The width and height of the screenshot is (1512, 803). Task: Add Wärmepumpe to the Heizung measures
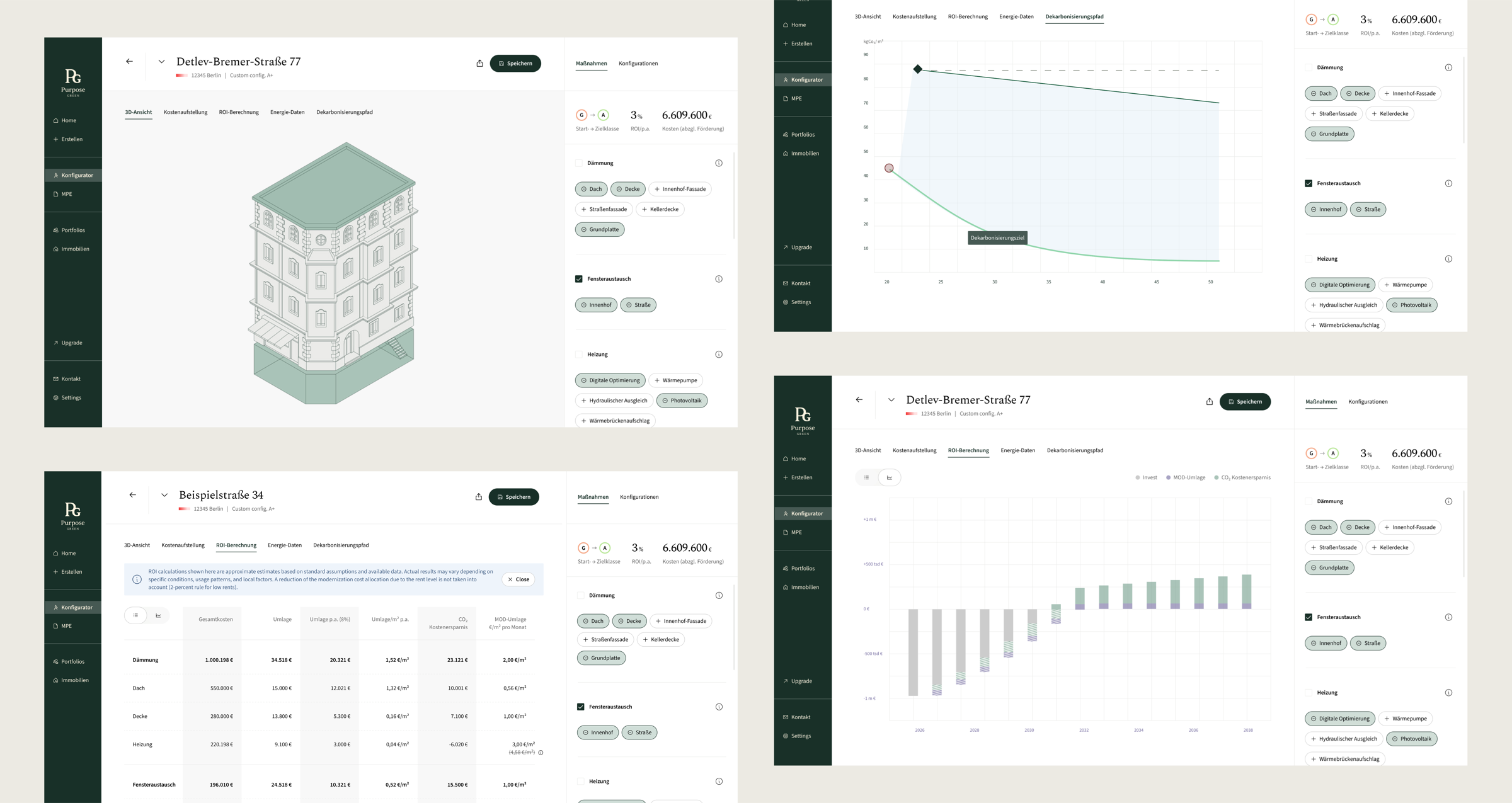(x=675, y=380)
